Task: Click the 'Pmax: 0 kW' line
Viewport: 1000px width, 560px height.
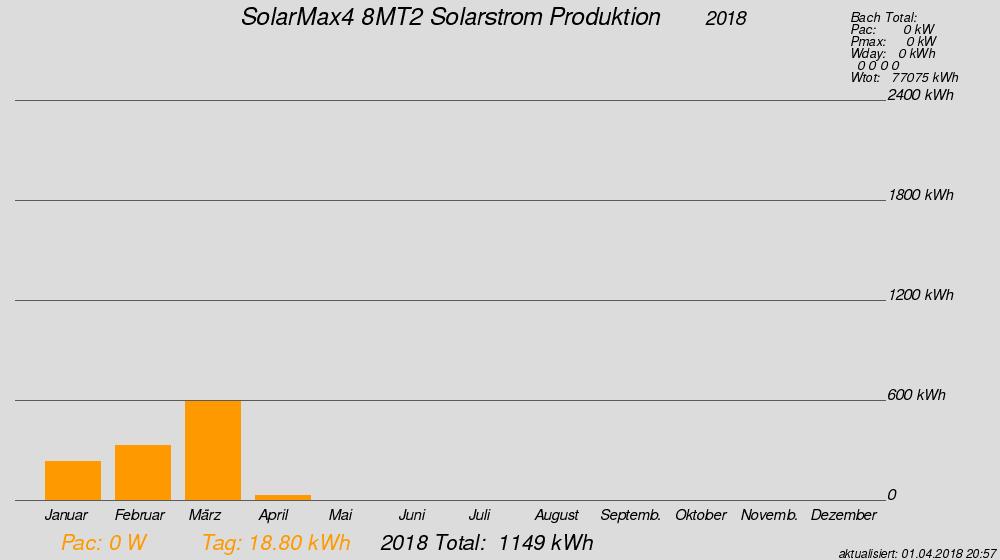Action: pos(893,41)
